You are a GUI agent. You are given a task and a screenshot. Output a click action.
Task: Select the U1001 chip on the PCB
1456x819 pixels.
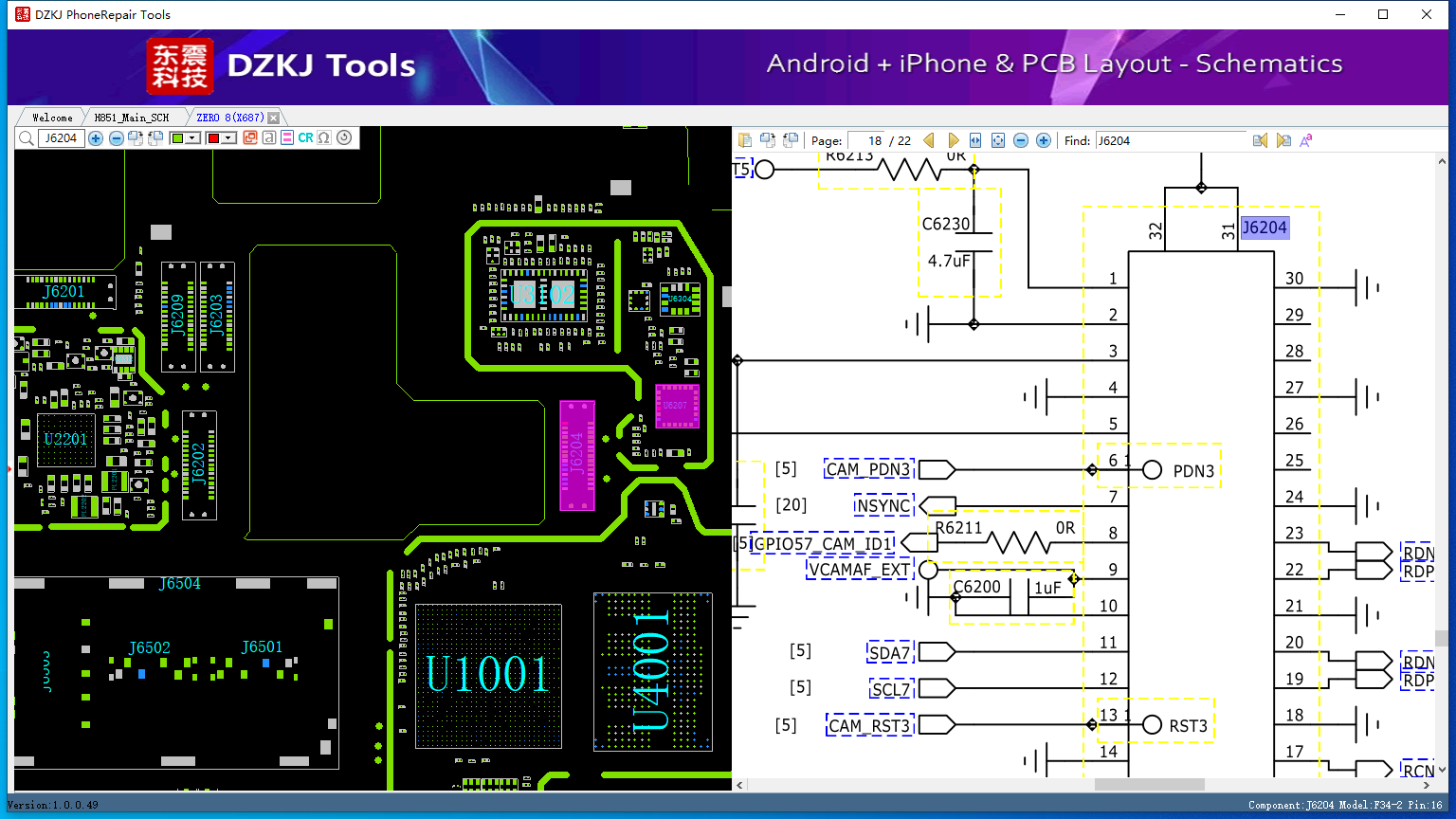point(488,676)
